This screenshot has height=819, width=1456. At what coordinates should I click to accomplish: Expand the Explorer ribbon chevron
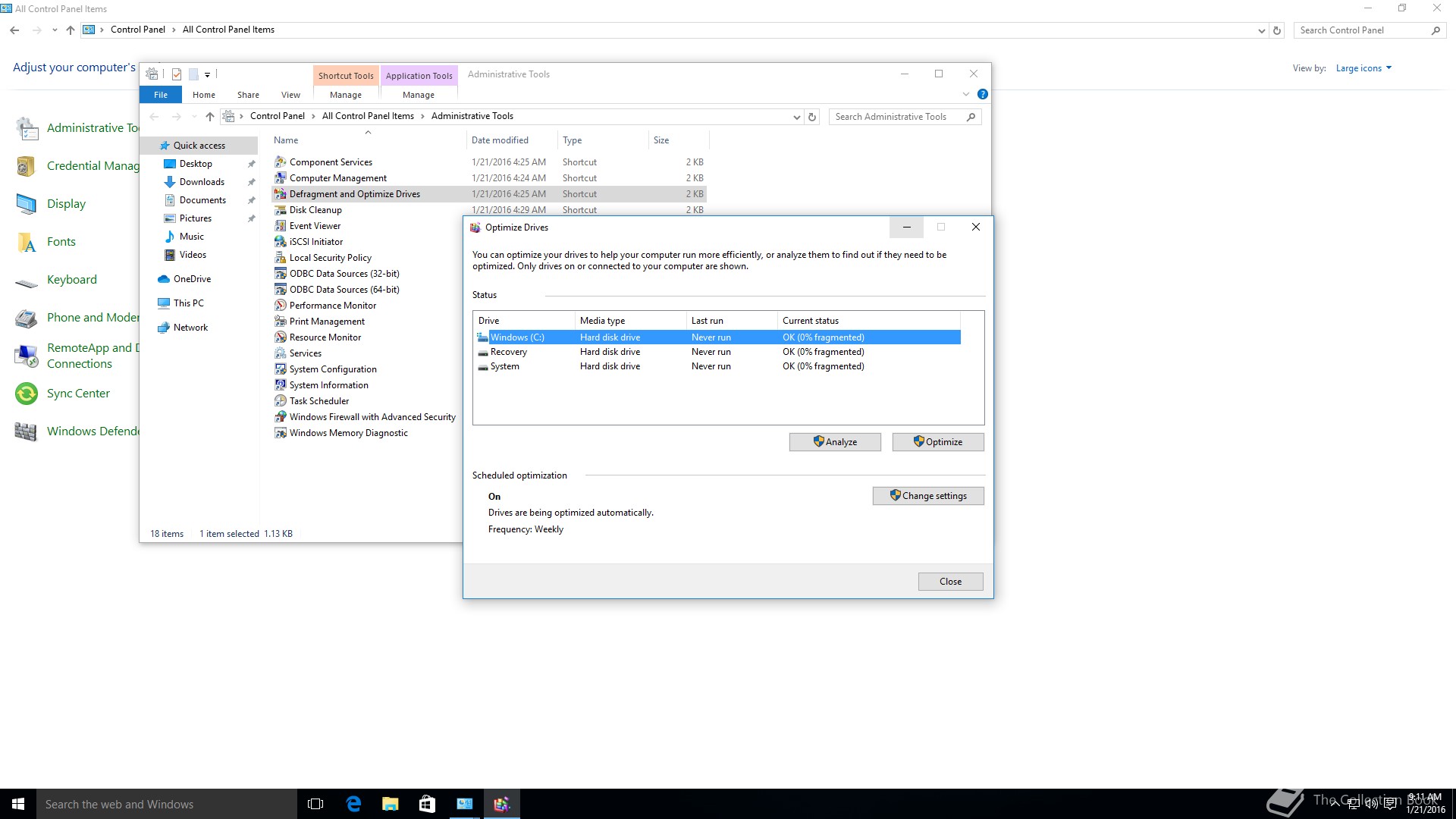click(966, 95)
